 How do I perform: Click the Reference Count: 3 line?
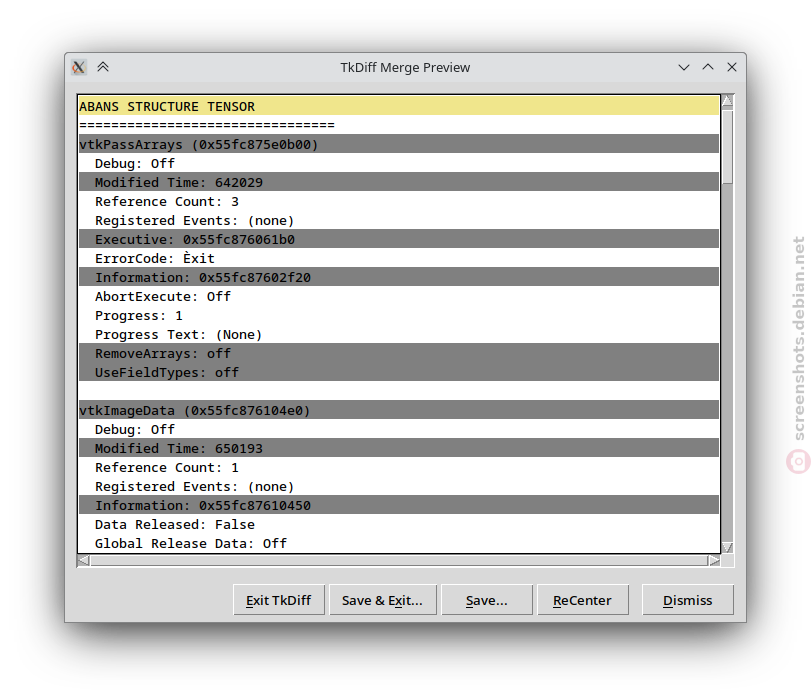(x=399, y=201)
